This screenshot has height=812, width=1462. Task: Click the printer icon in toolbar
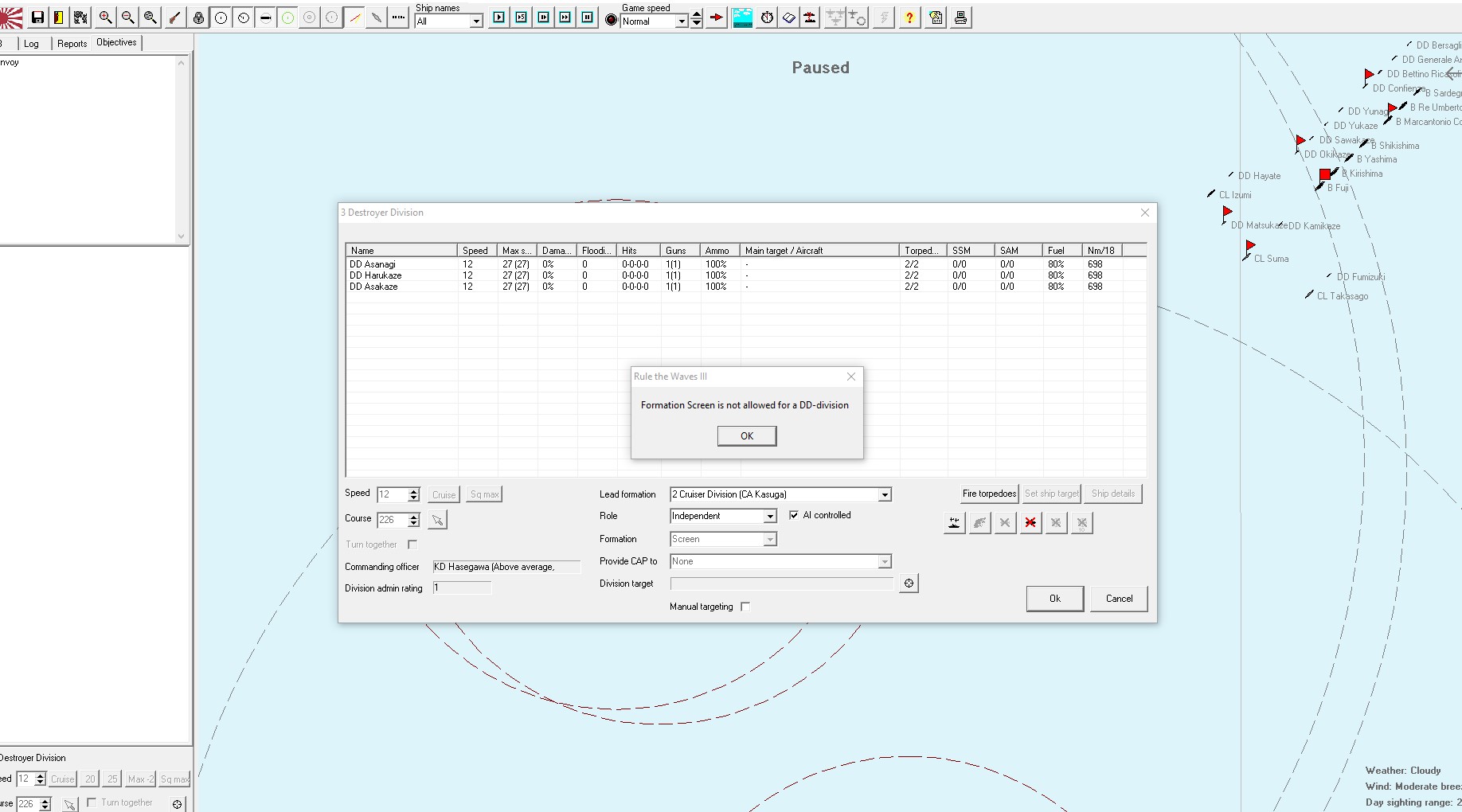coord(961,18)
